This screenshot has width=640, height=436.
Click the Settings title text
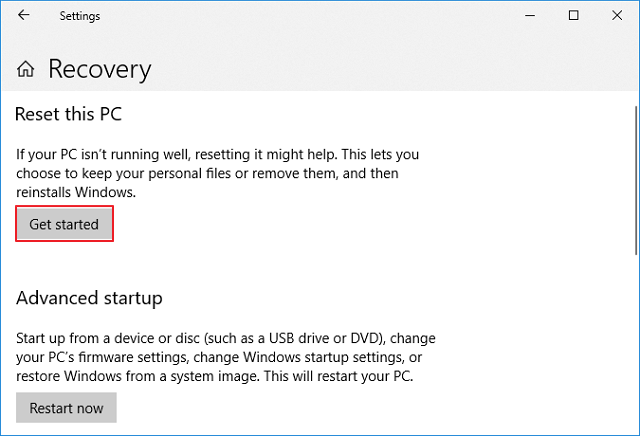(x=80, y=16)
